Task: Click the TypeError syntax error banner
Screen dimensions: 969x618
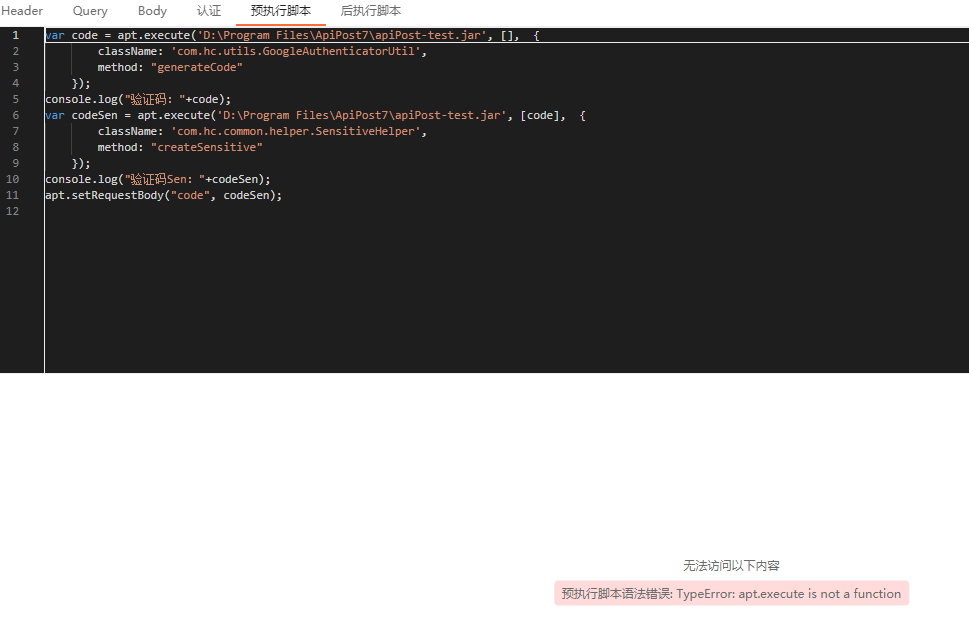Action: pos(731,593)
